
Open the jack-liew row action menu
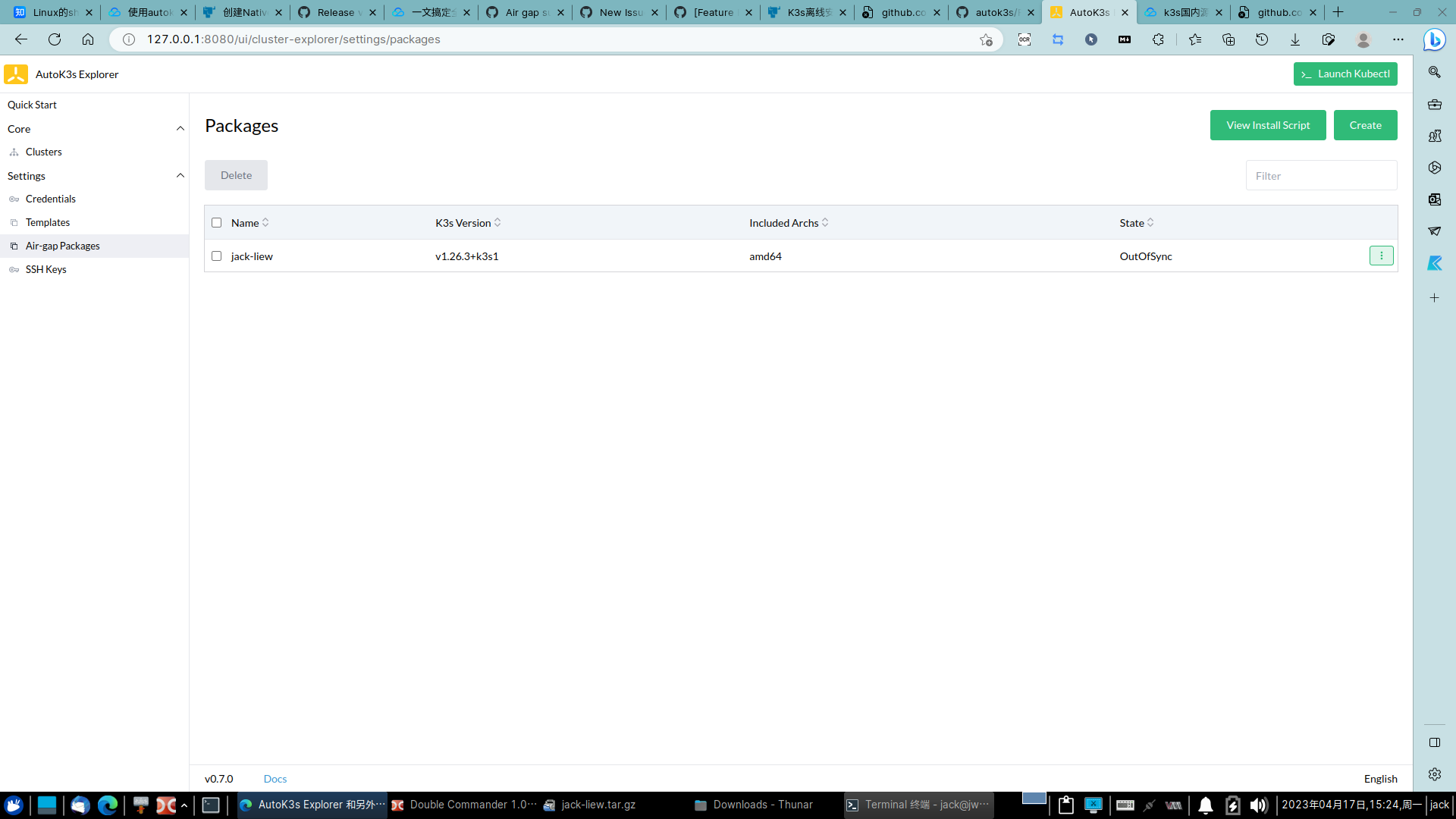(x=1381, y=256)
